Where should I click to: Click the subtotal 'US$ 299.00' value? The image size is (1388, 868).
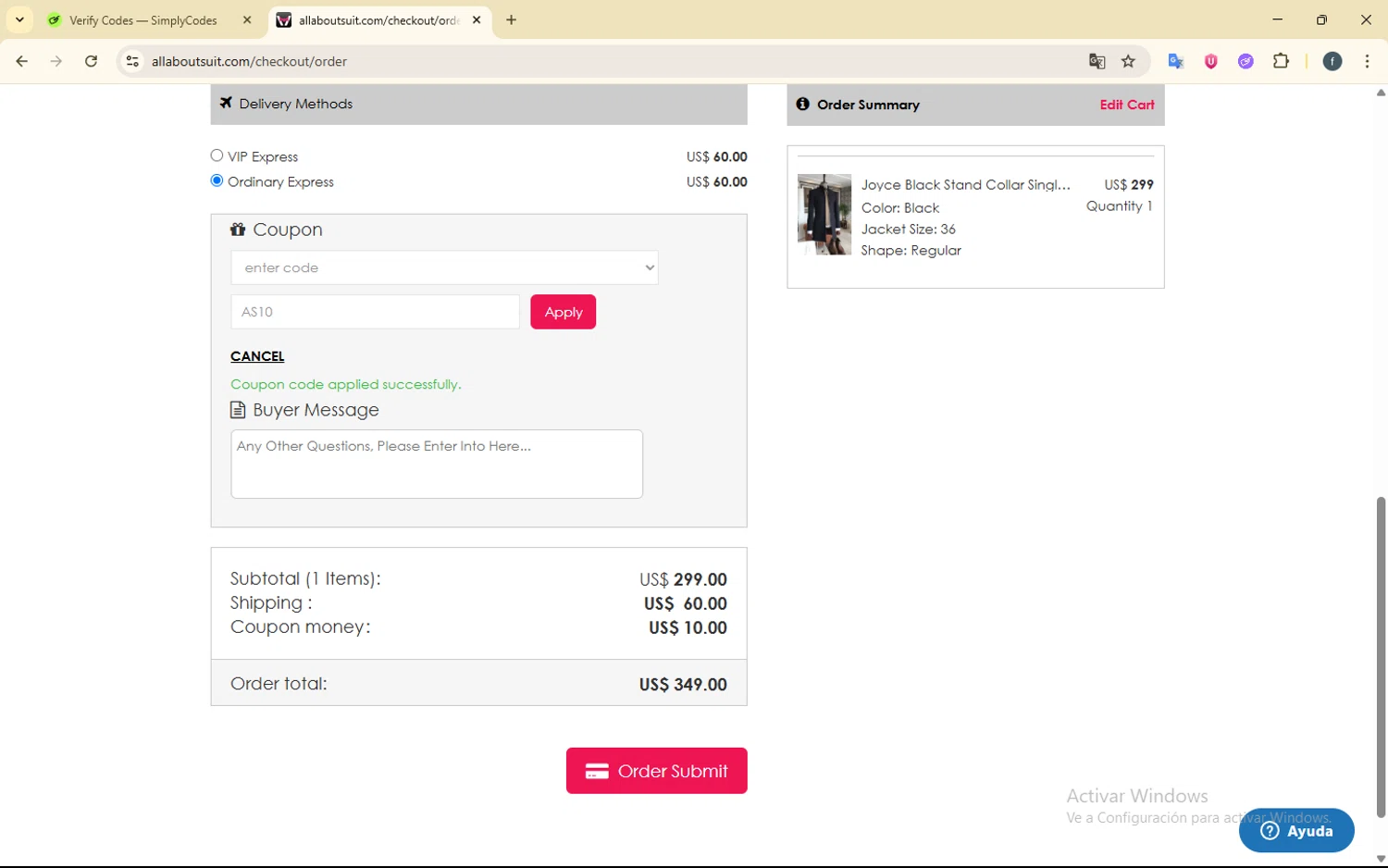point(683,579)
